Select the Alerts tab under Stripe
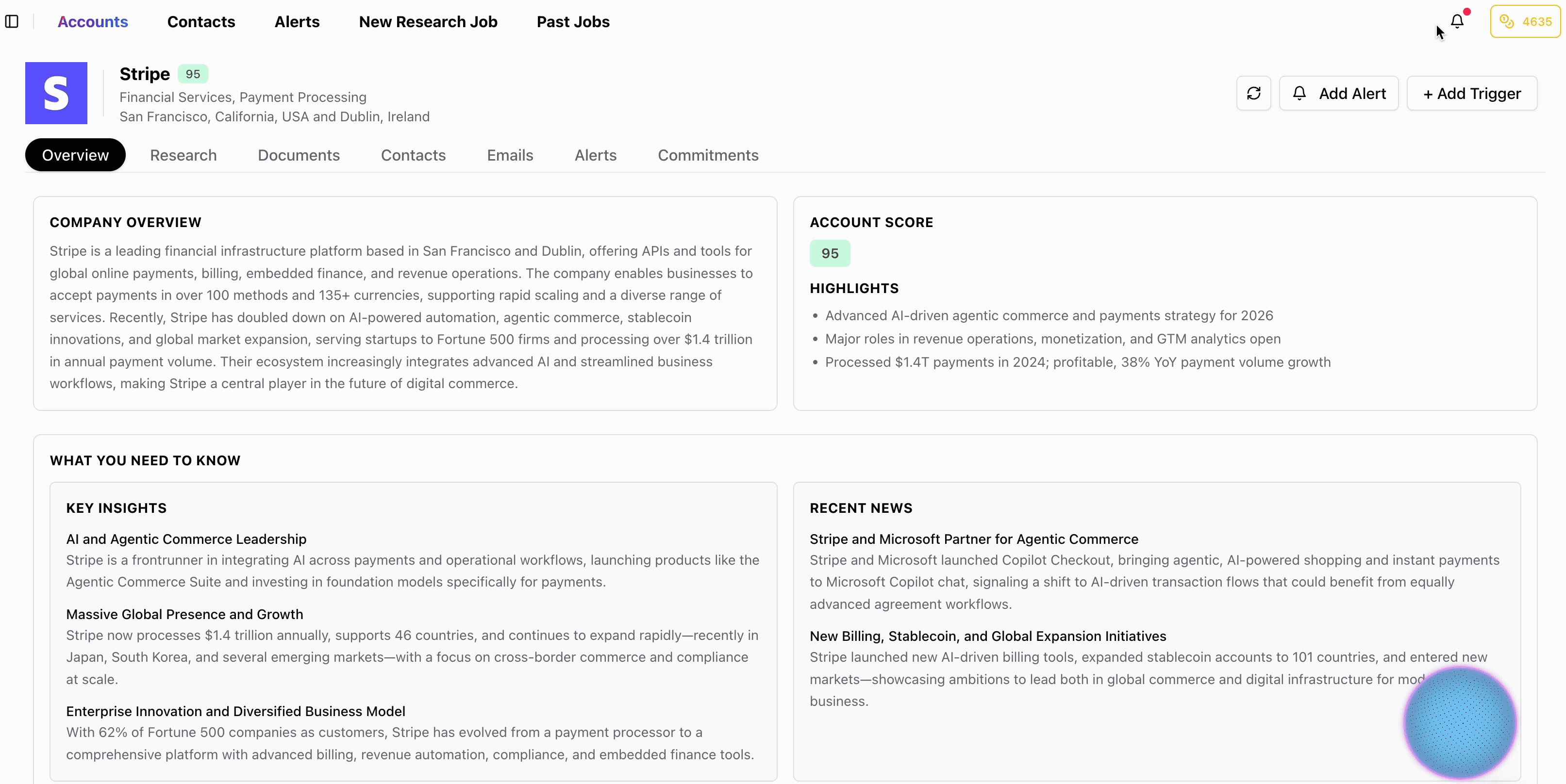Screen dimensions: 1566x784 pos(595,155)
